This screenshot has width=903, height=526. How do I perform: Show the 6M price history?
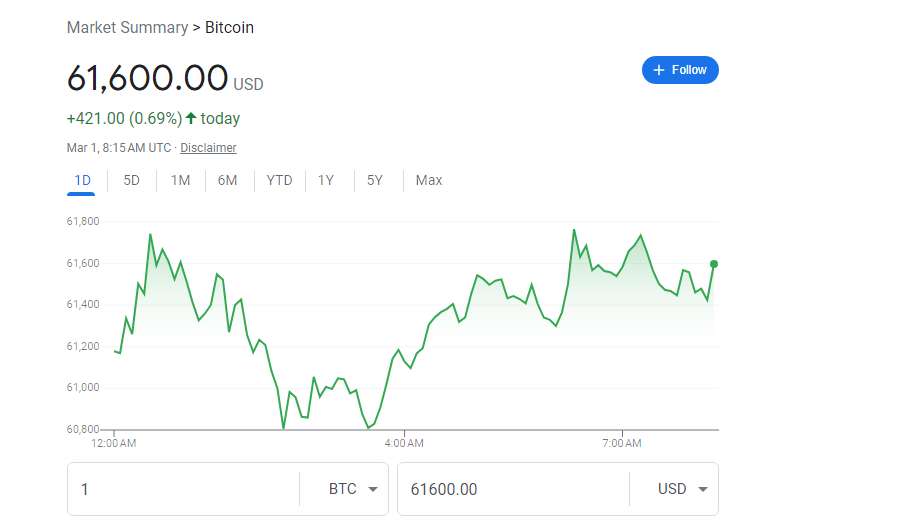pyautogui.click(x=227, y=180)
